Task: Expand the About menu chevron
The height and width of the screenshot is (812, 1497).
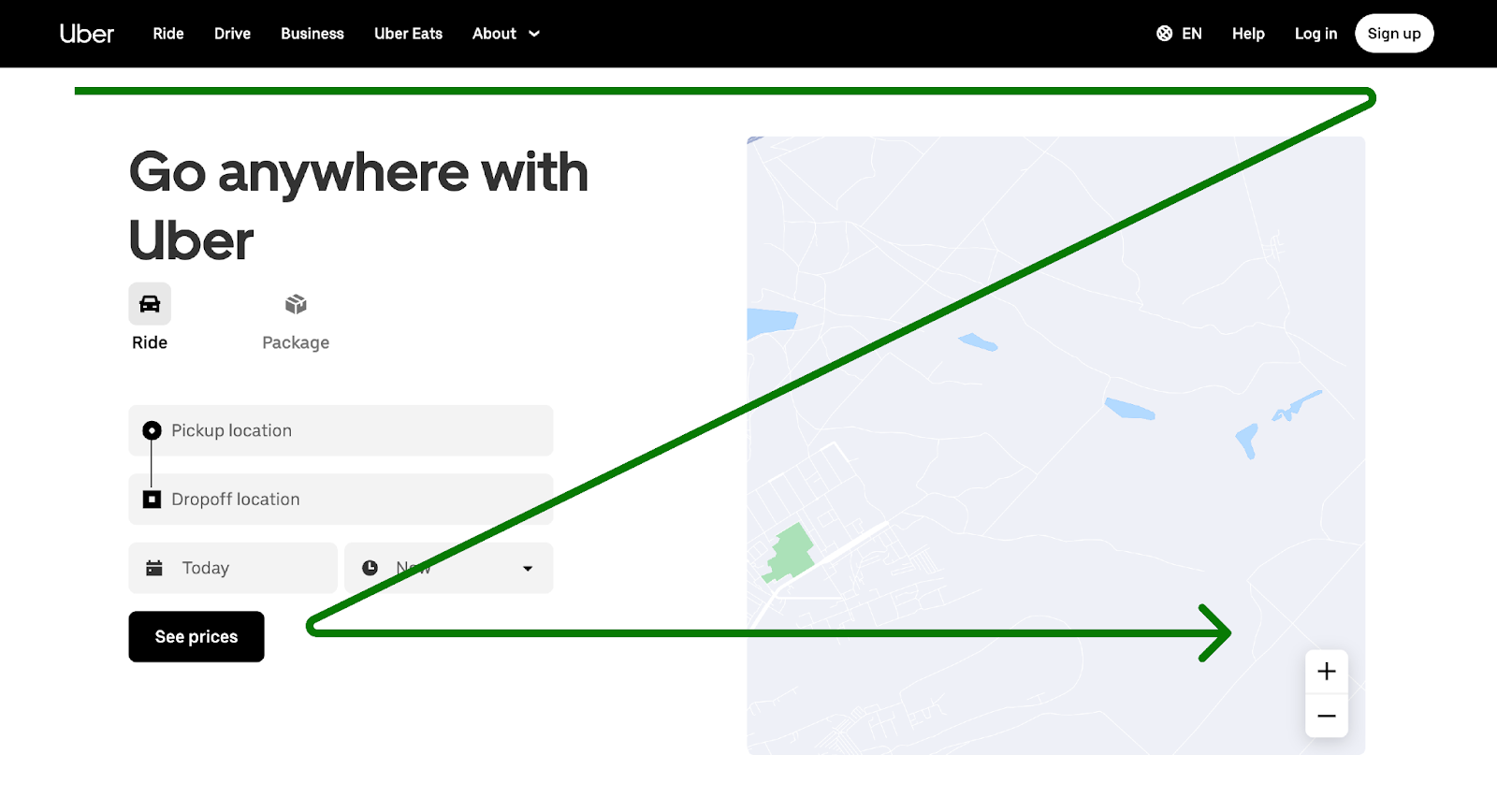Action: [534, 34]
